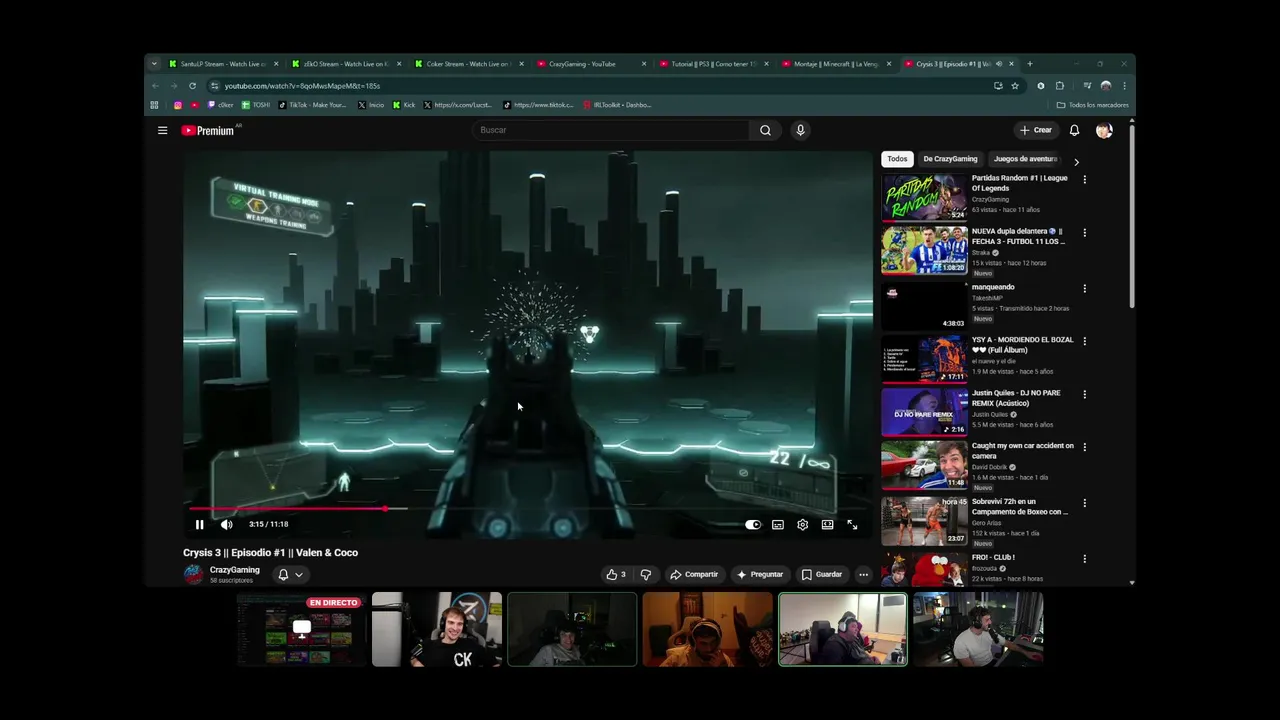The image size is (1280, 720).
Task: Open the YouTube account avatar menu
Action: 1104,130
